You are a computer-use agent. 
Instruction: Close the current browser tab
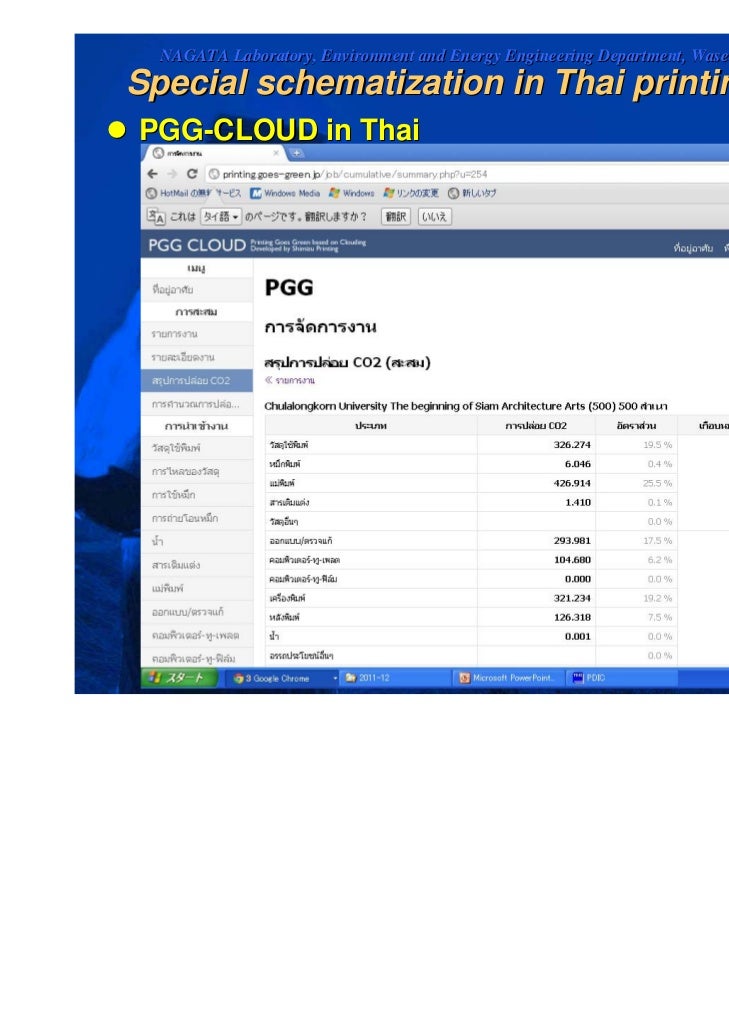pyautogui.click(x=276, y=153)
